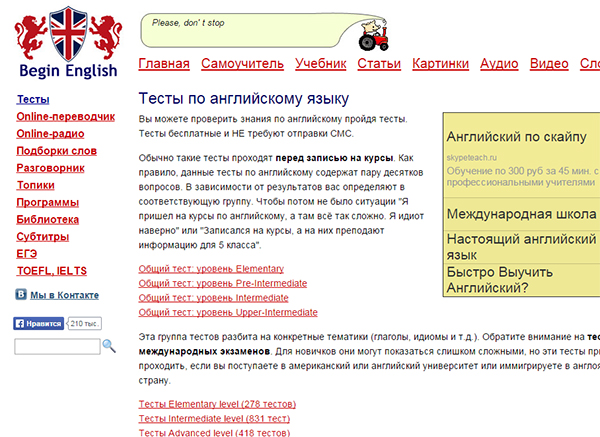Go to Субтитры in the sidebar
Screen dimensions: 600x437
point(46,236)
